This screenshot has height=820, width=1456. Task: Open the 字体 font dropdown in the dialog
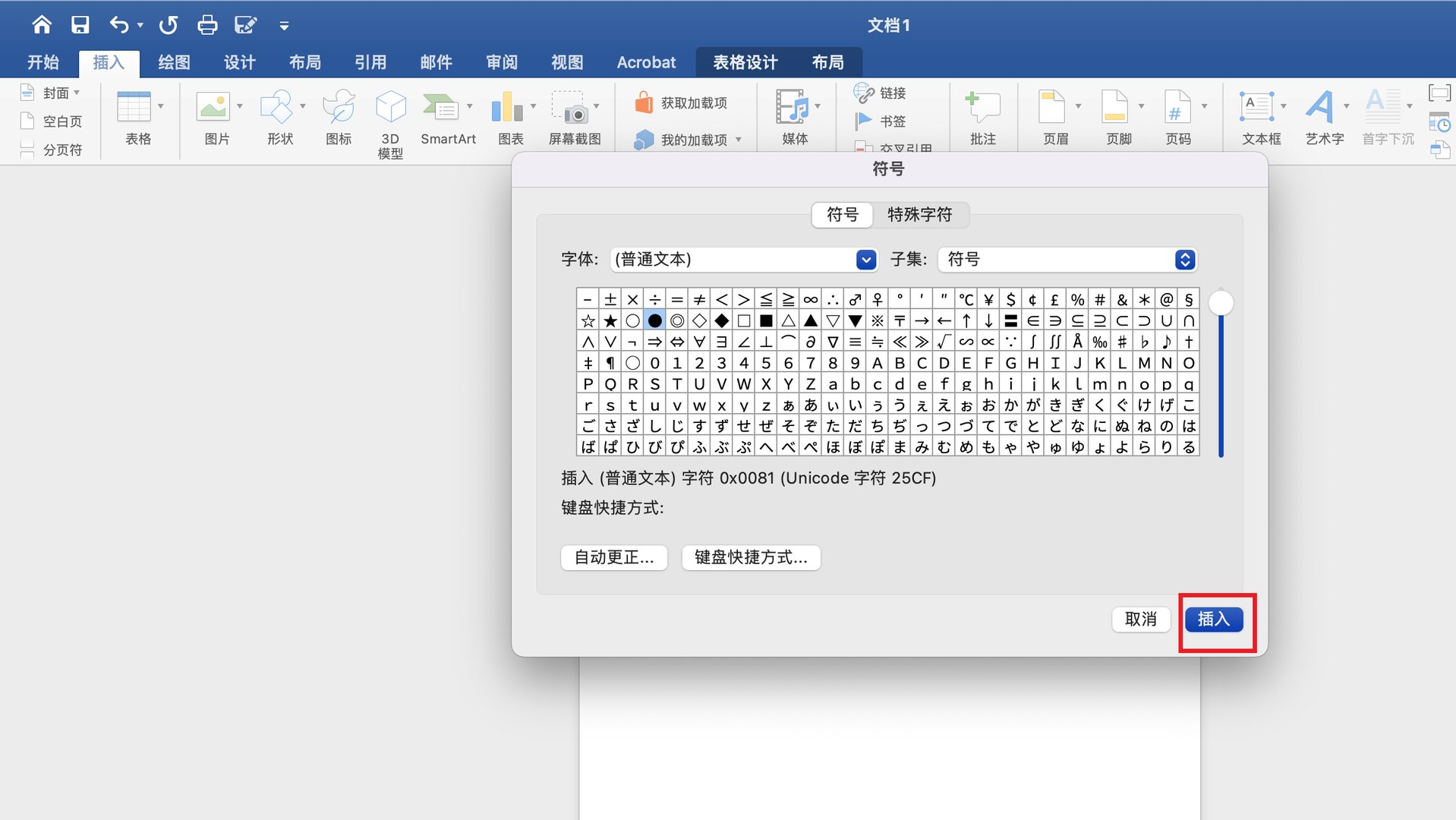(x=865, y=259)
